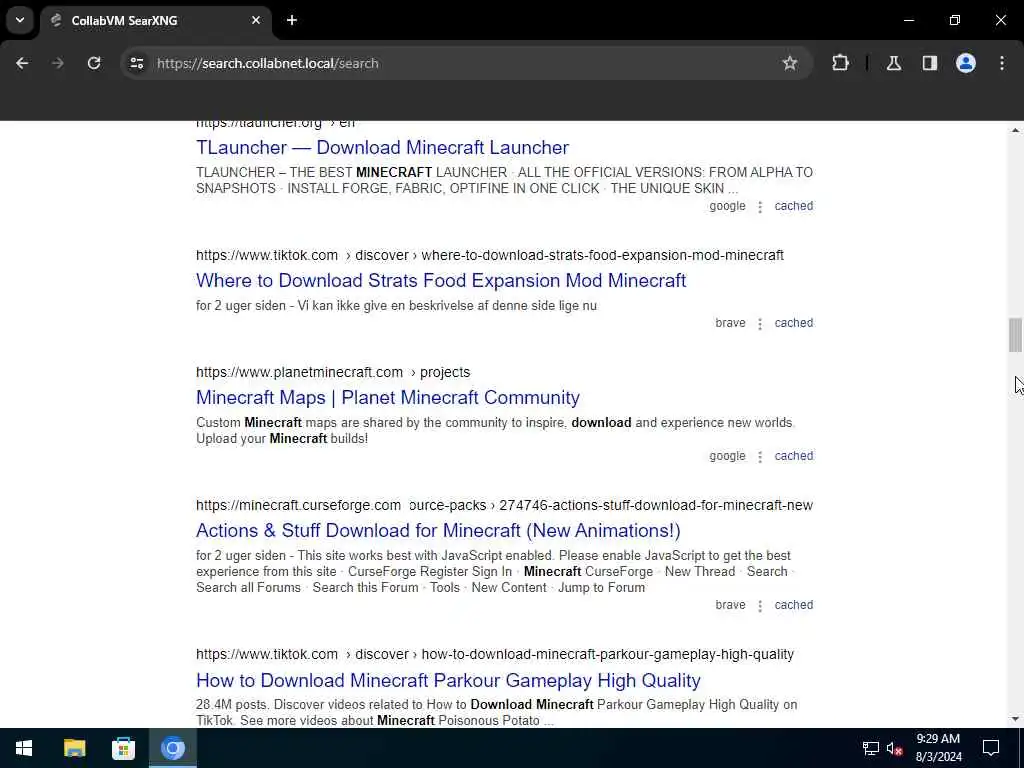The width and height of the screenshot is (1024, 768).
Task: Bookmark this page with the star icon
Action: coord(790,63)
